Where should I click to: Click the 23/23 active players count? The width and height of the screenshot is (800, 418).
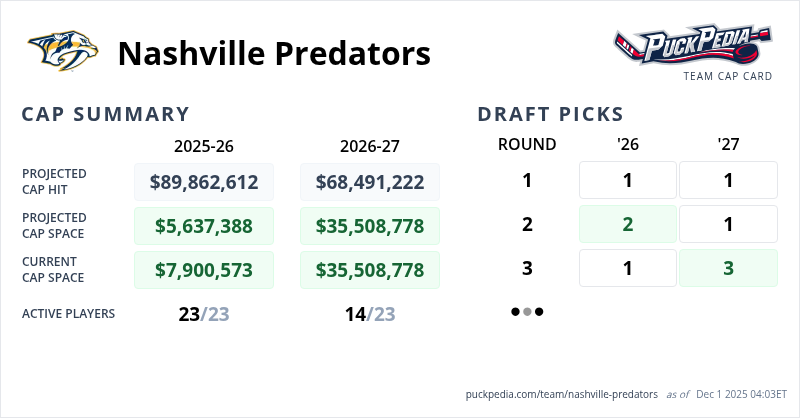point(204,314)
